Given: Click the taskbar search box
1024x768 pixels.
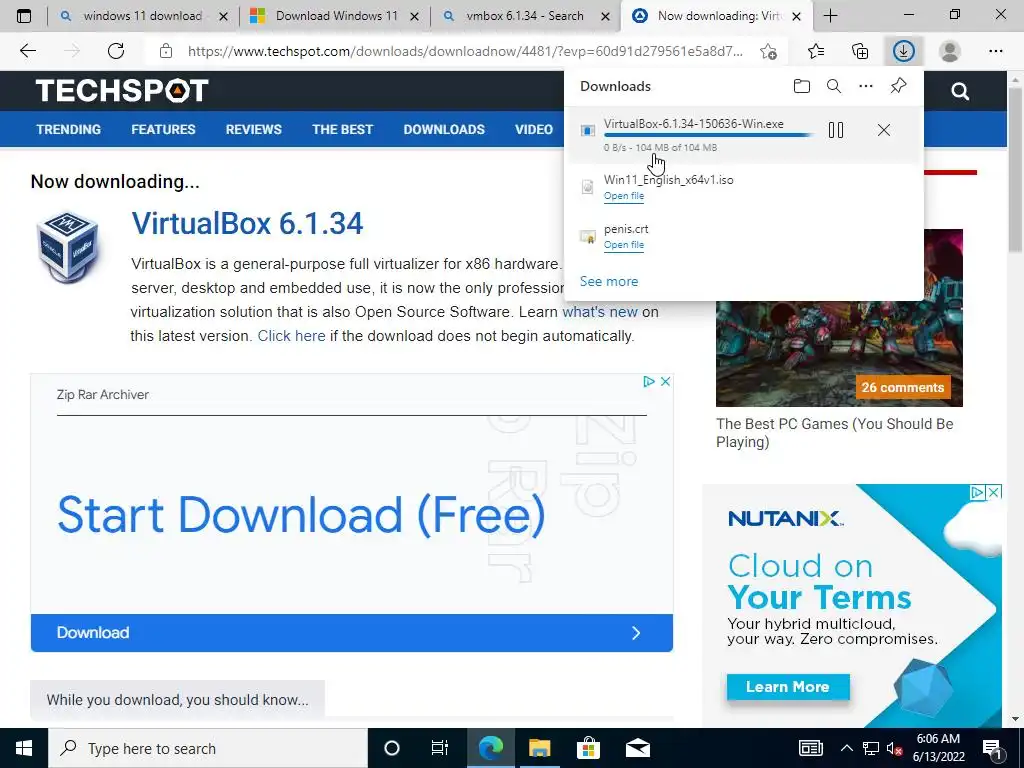Looking at the screenshot, I should [208, 748].
